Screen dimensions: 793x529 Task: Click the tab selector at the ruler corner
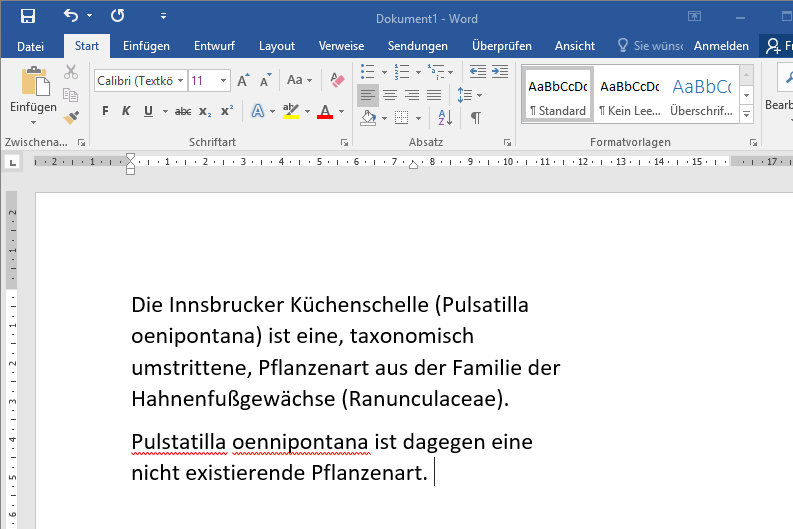pos(13,162)
